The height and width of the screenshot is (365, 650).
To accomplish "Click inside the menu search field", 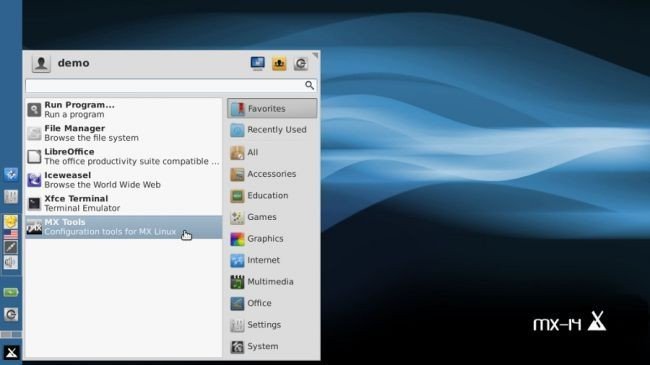I will click(171, 86).
